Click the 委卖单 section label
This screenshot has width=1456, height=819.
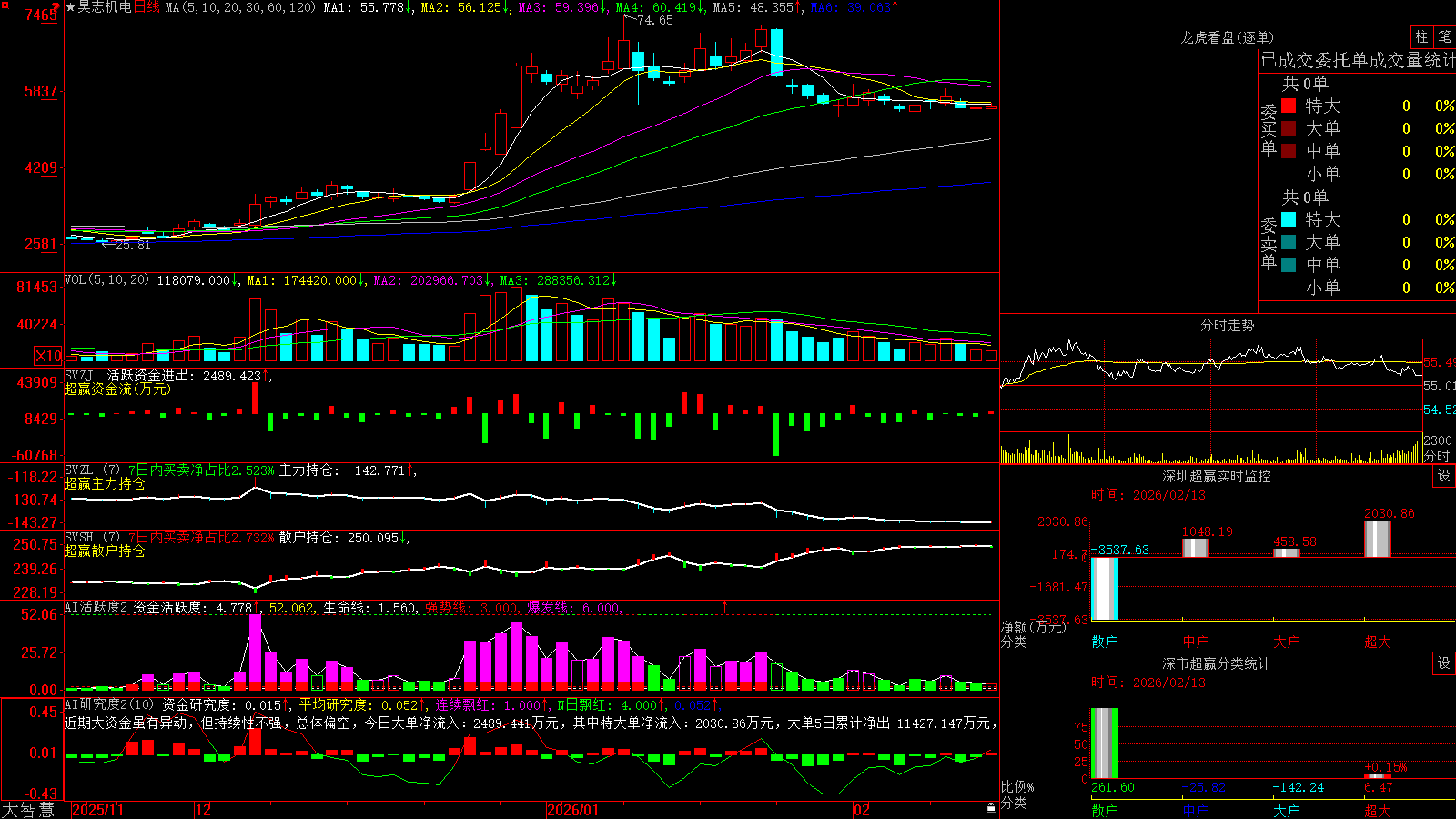pyautogui.click(x=1269, y=243)
